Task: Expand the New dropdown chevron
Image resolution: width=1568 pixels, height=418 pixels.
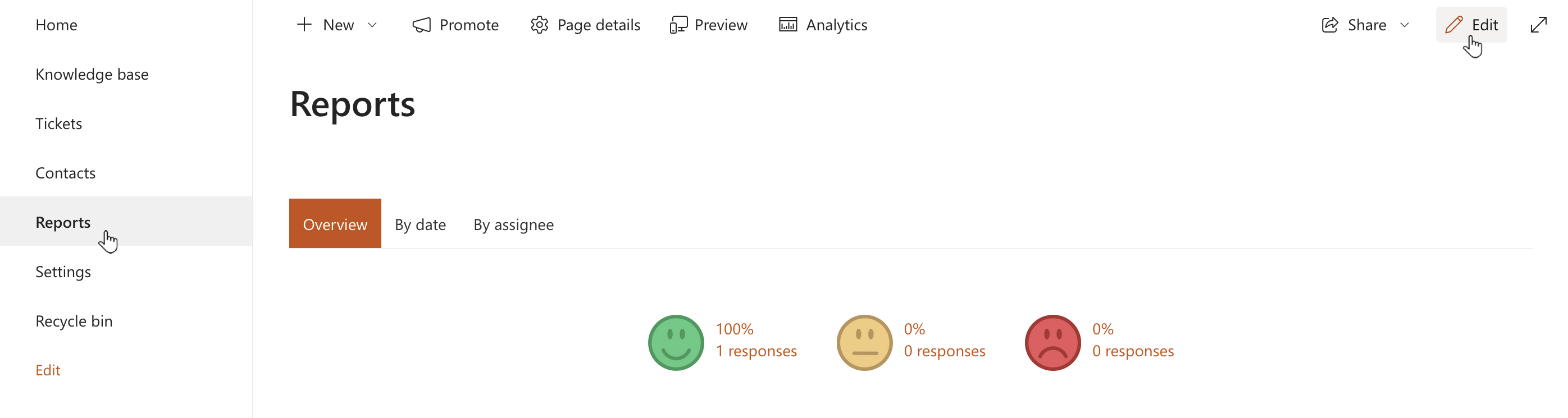Action: click(372, 25)
